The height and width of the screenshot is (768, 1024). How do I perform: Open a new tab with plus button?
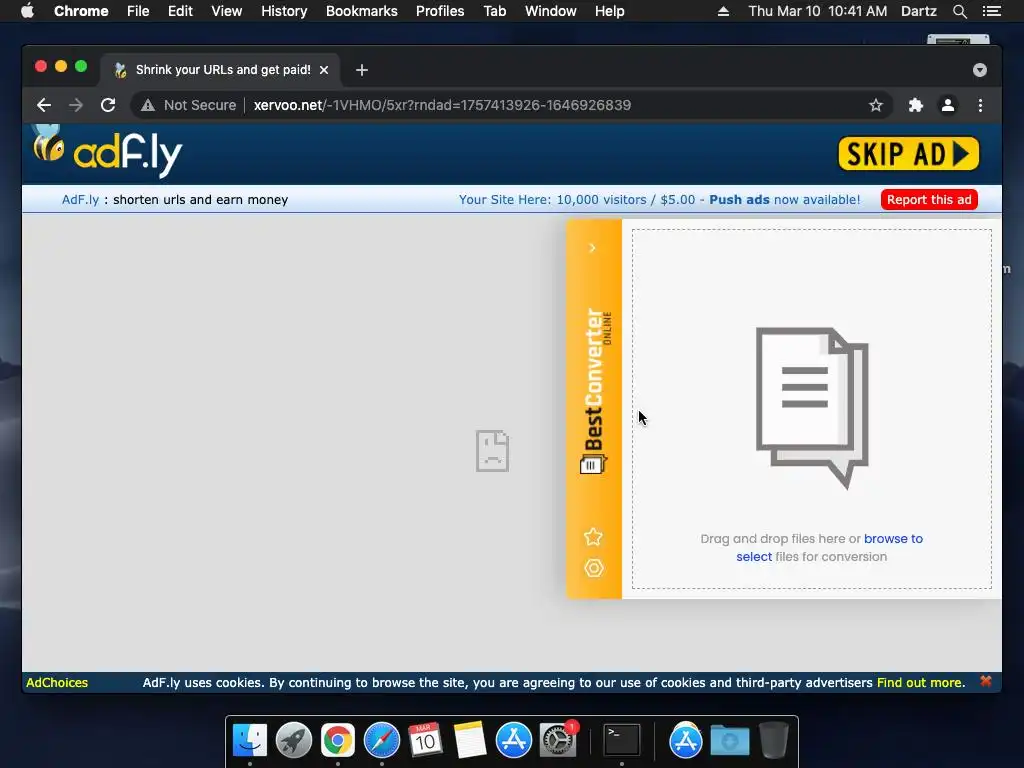click(x=362, y=70)
